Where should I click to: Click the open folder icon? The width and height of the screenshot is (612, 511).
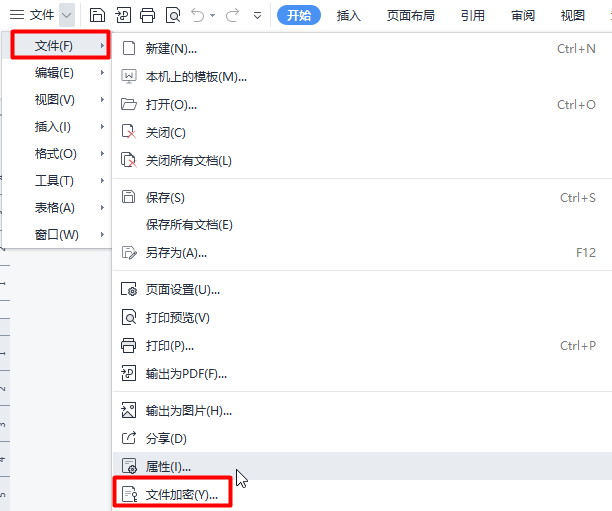click(x=129, y=105)
